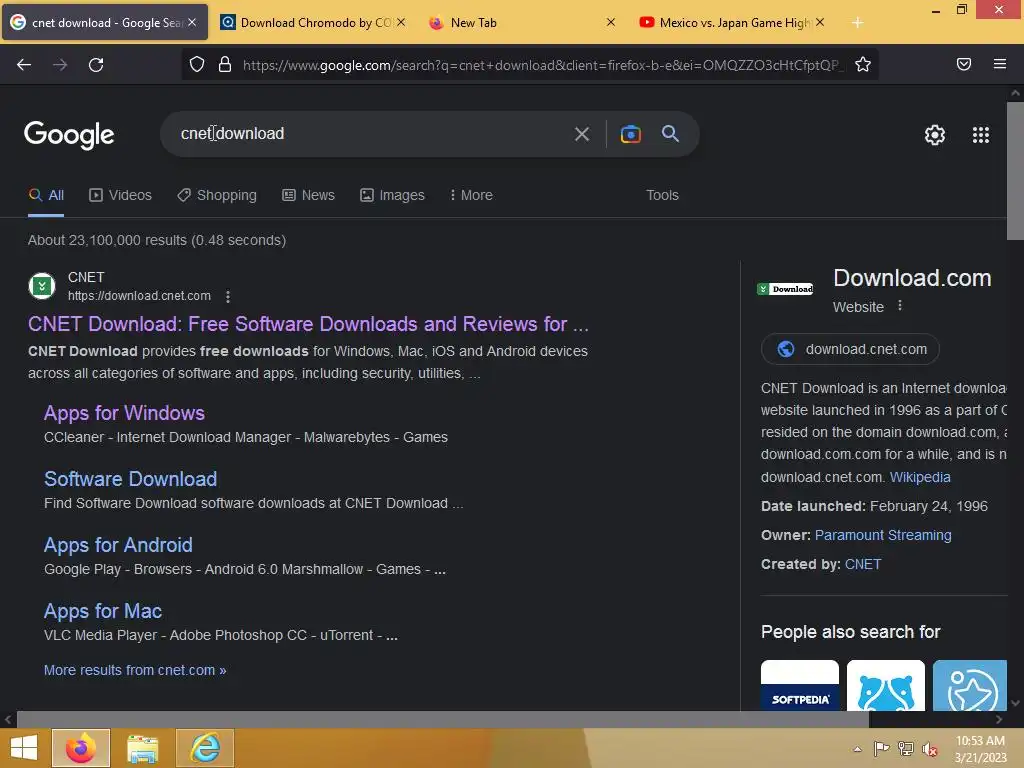1024x768 pixels.
Task: Open a new browser tab
Action: coord(857,23)
